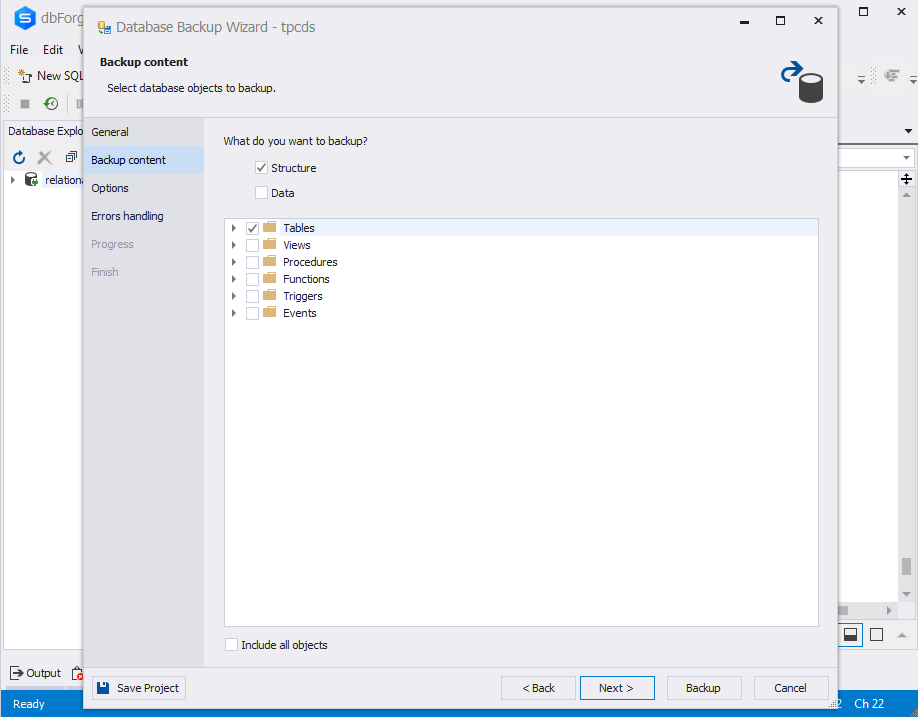Click the split-view layout icon in main window
918x717 pixels.
point(851,634)
